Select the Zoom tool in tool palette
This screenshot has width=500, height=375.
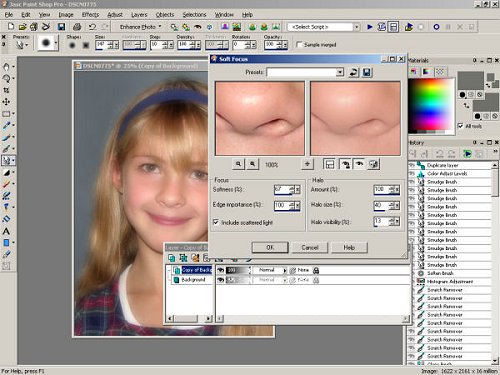tap(6, 78)
